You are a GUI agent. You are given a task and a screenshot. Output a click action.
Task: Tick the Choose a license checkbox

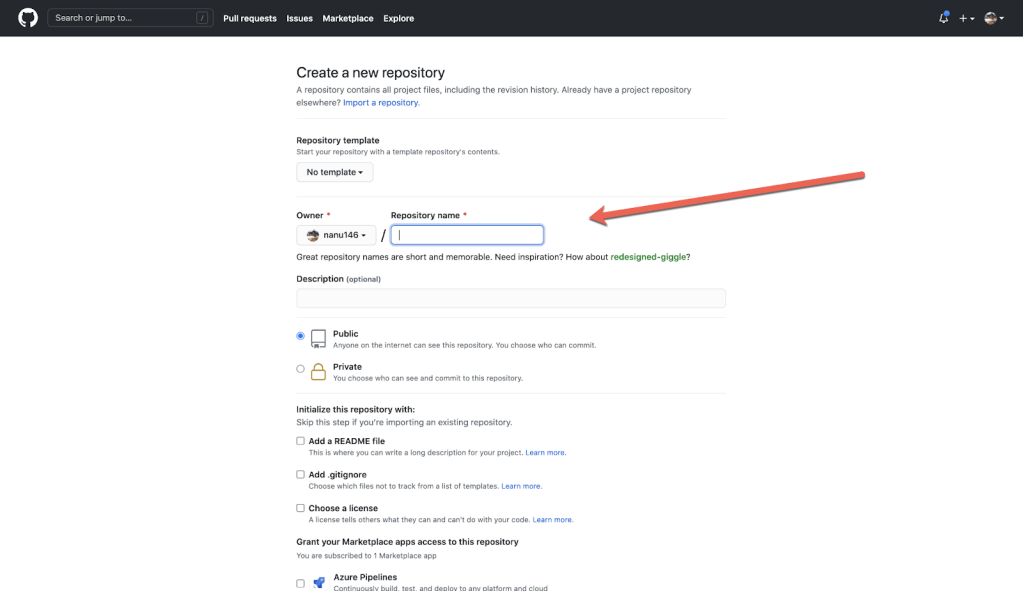tap(300, 508)
